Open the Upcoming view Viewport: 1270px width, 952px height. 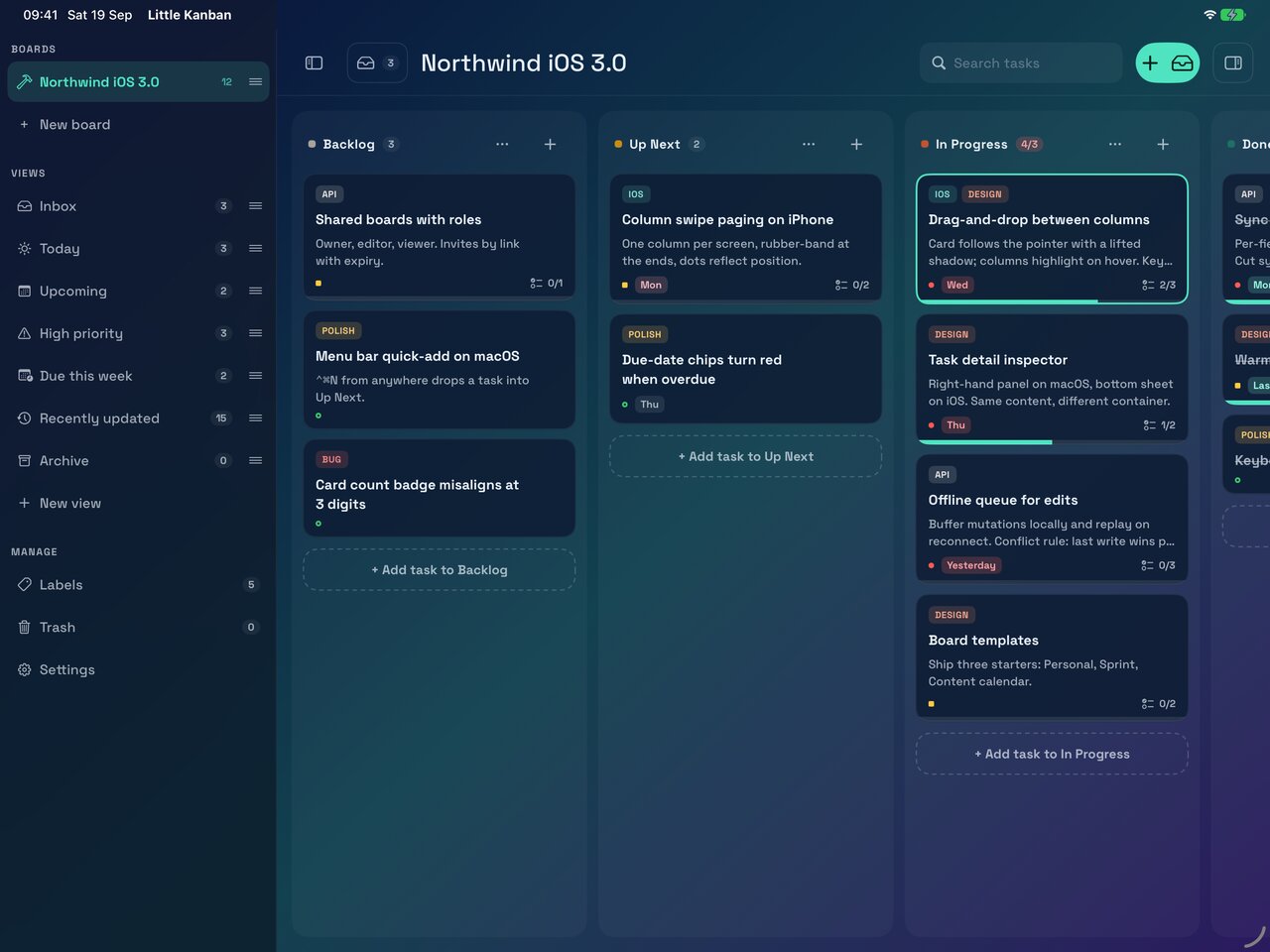[x=138, y=292]
